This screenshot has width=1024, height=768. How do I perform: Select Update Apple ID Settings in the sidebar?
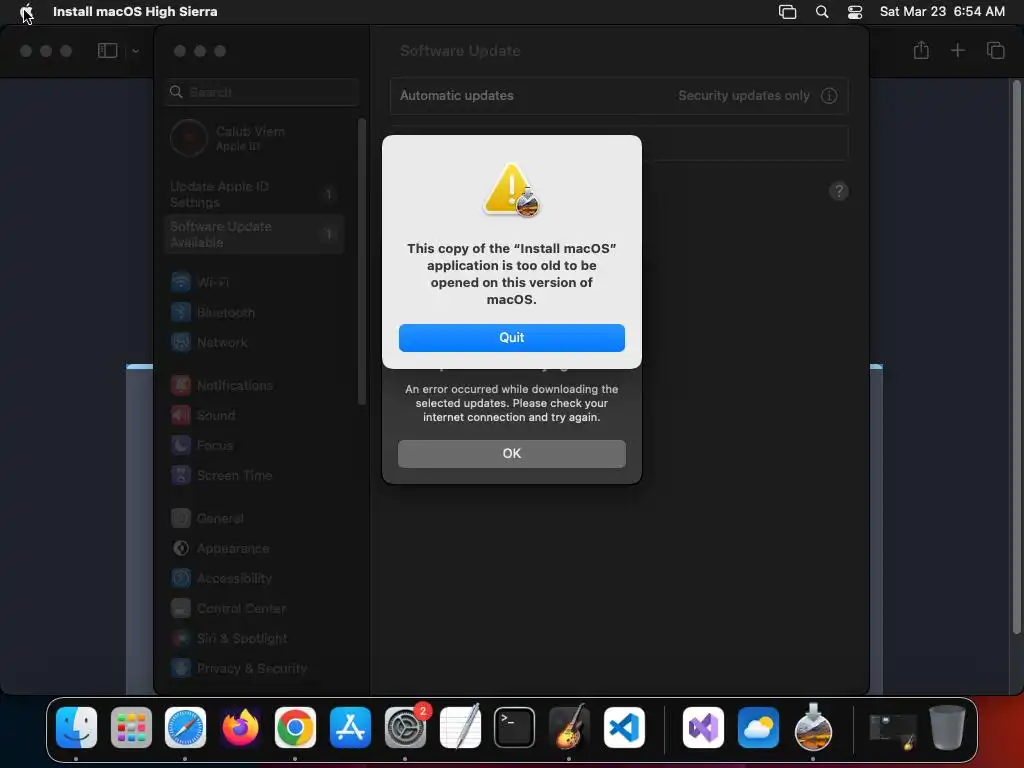[255, 195]
